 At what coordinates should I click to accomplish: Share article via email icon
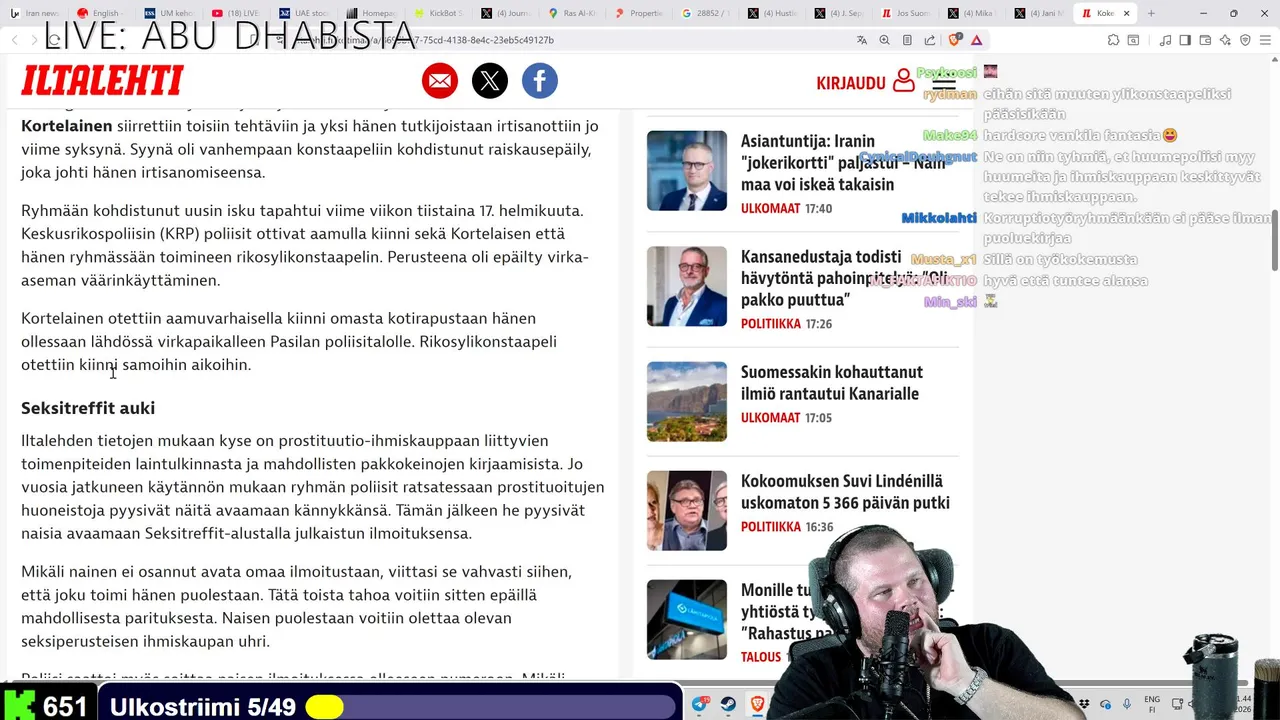[440, 81]
